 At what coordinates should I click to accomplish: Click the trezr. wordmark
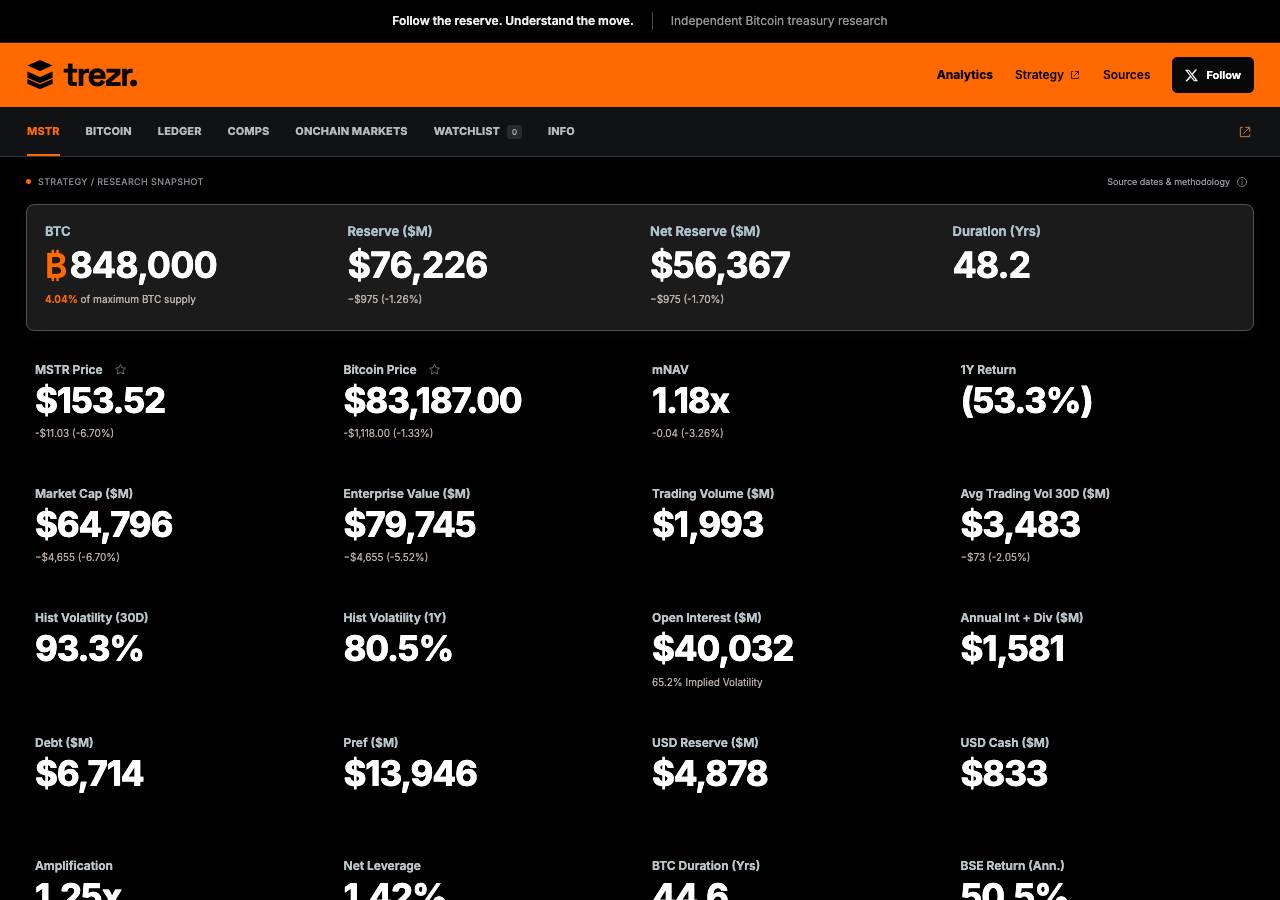tap(100, 75)
